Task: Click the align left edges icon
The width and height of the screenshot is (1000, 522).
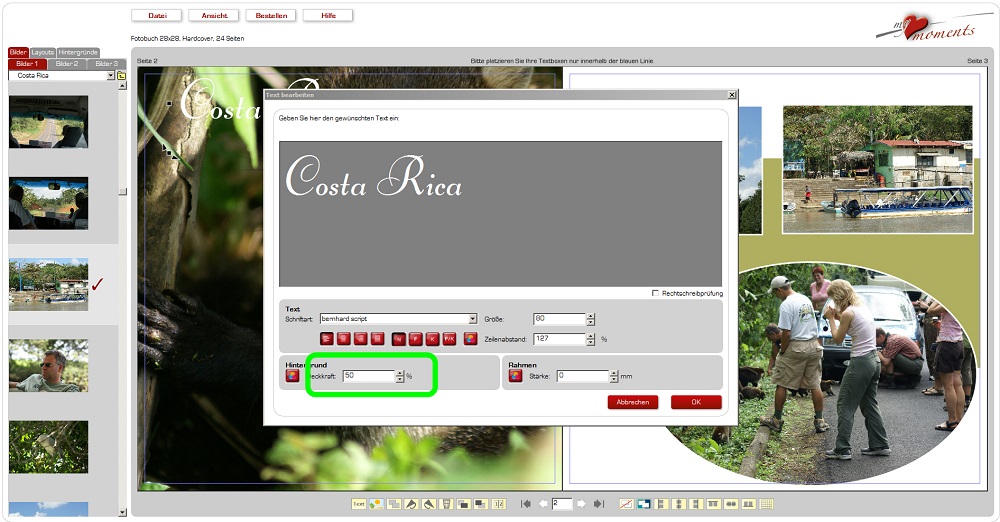Action: 661,504
